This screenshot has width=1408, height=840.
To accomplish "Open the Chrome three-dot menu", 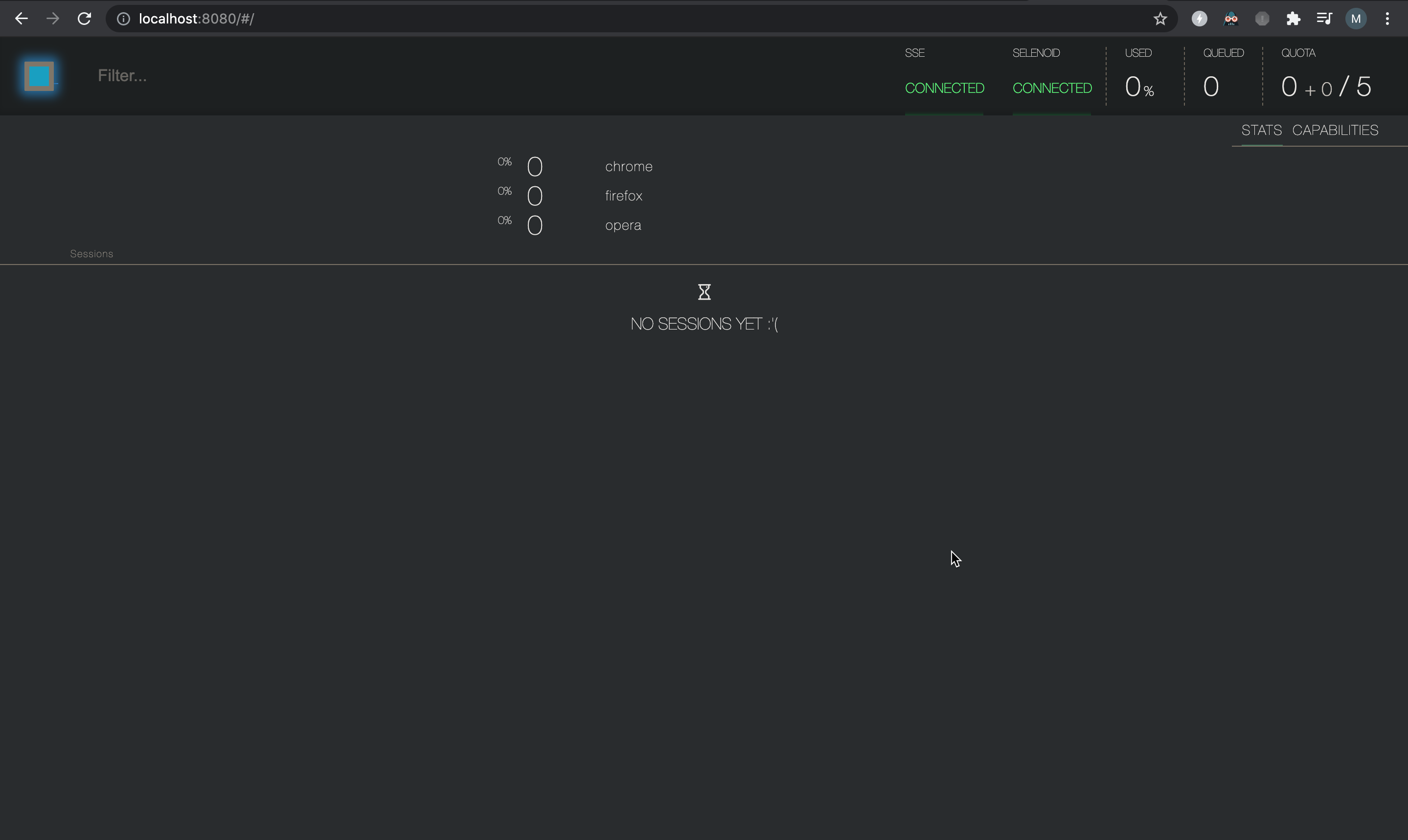I will [1387, 19].
